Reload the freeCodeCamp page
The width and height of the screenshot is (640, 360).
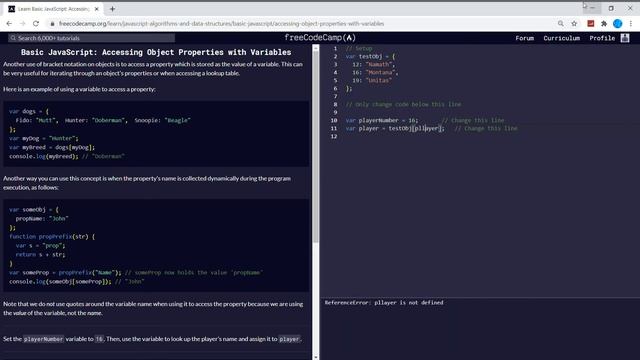(36, 24)
